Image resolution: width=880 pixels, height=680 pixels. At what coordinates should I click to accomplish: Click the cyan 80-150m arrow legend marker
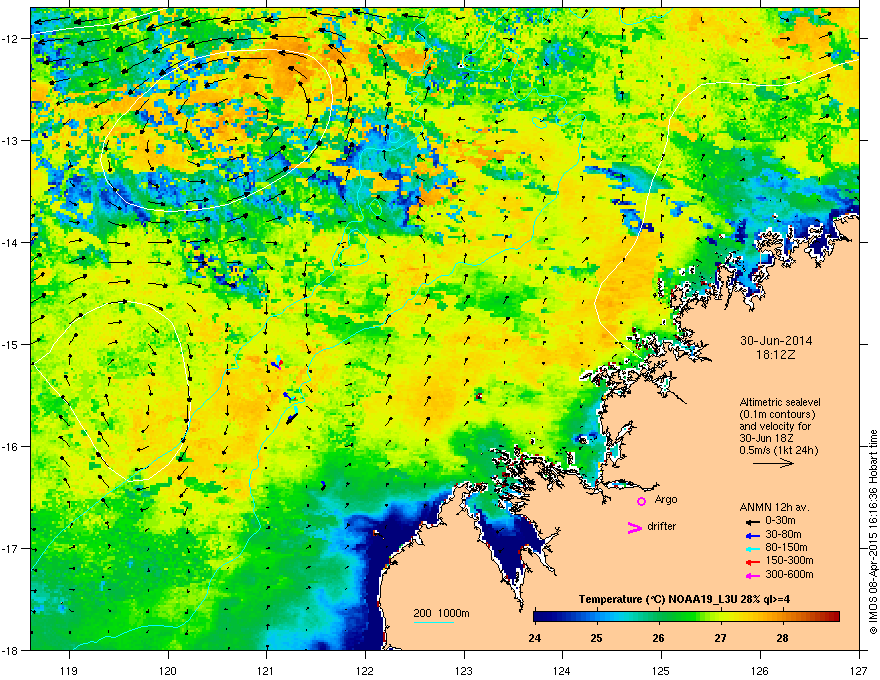point(752,548)
